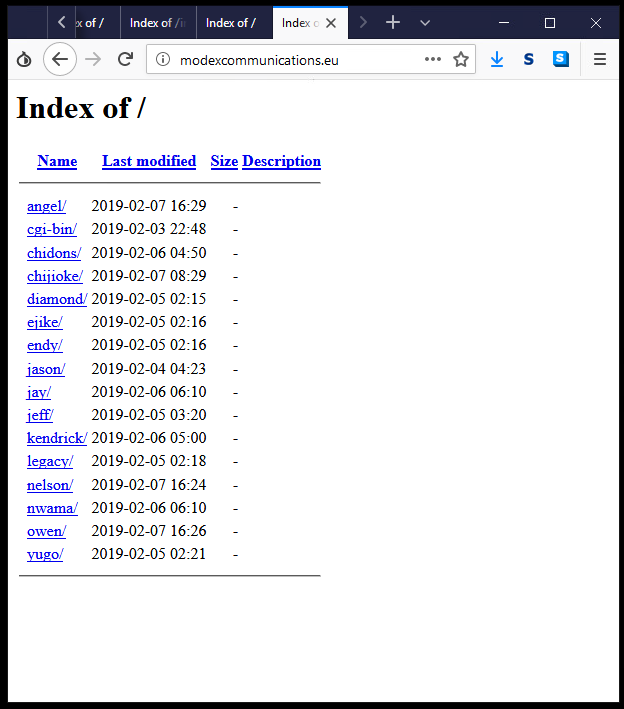Viewport: 624px width, 709px height.
Task: Click the blue Skype extension icon
Action: click(561, 59)
